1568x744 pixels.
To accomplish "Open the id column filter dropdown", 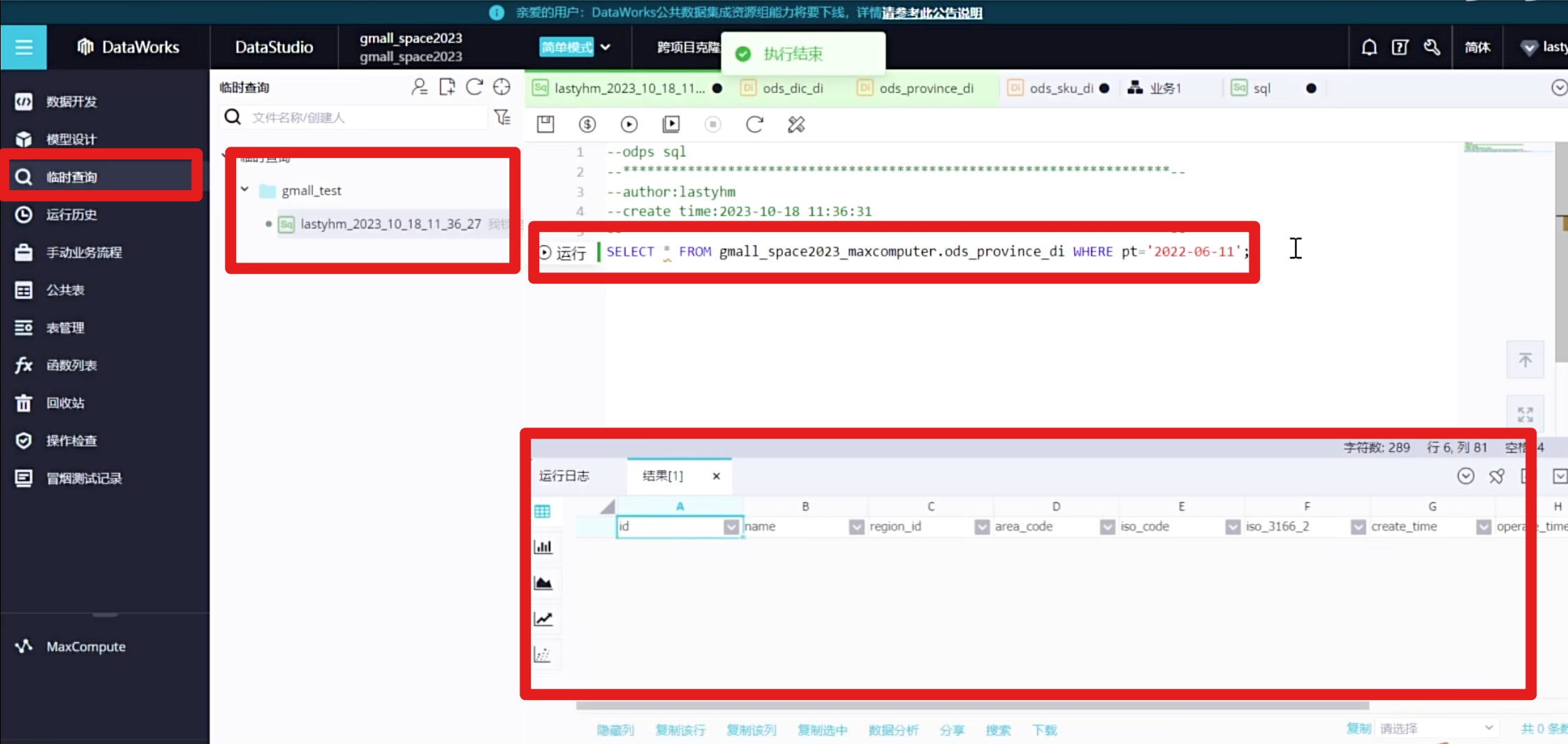I will pos(731,527).
